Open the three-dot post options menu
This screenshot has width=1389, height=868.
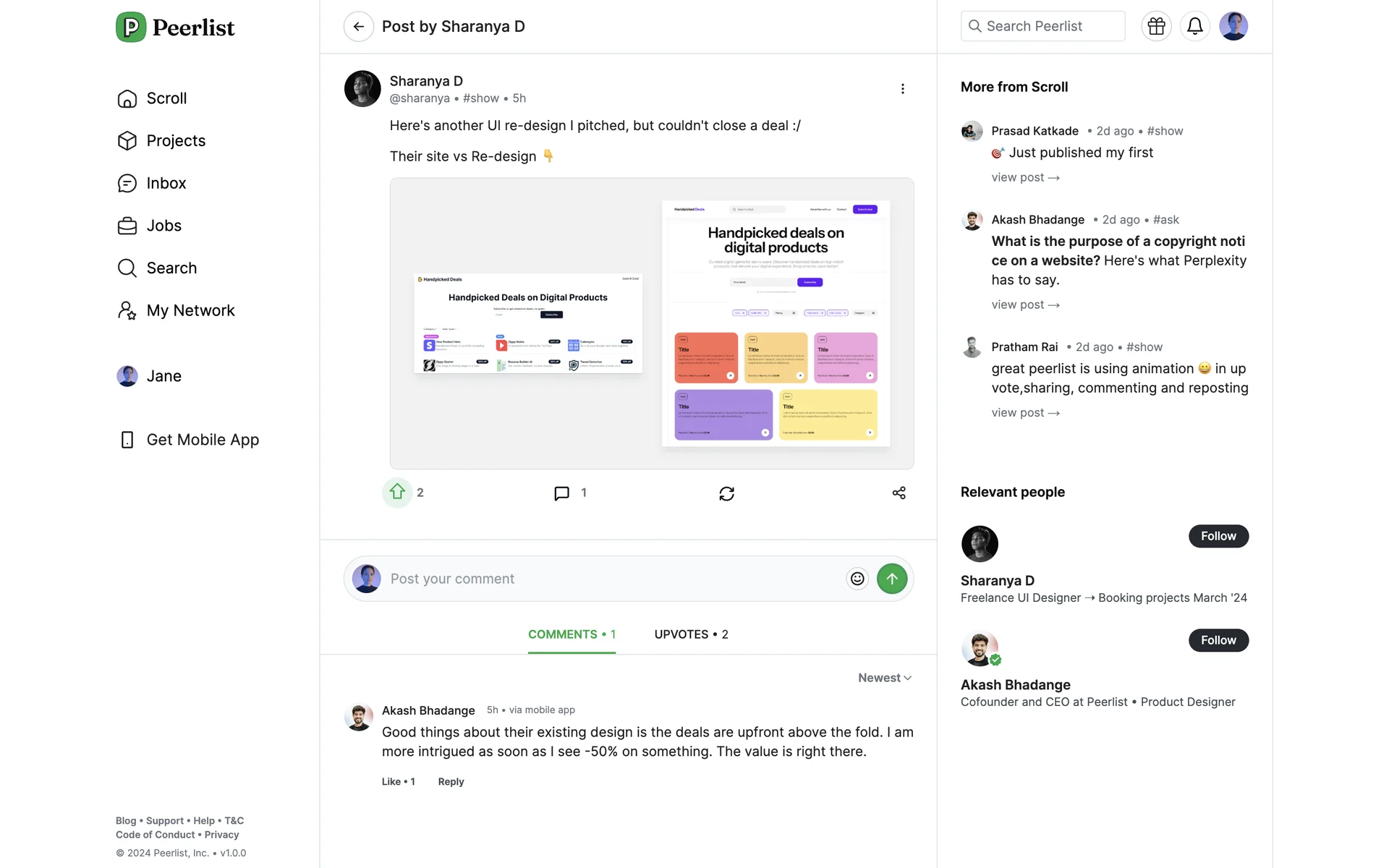coord(902,89)
